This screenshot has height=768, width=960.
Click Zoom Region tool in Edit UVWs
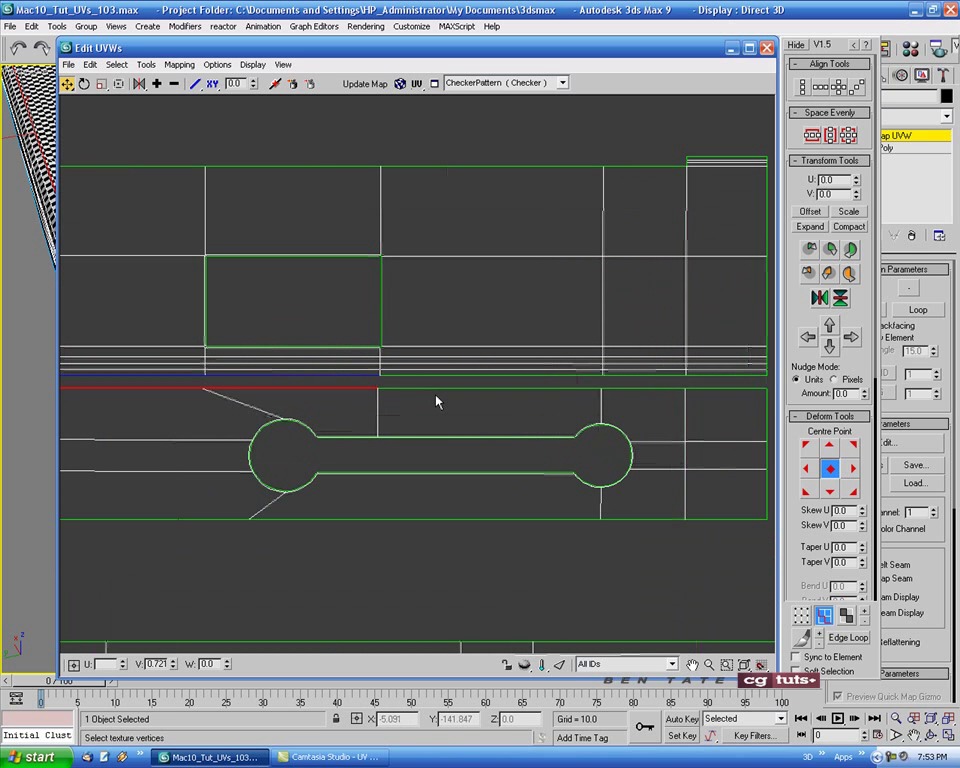pos(727,665)
